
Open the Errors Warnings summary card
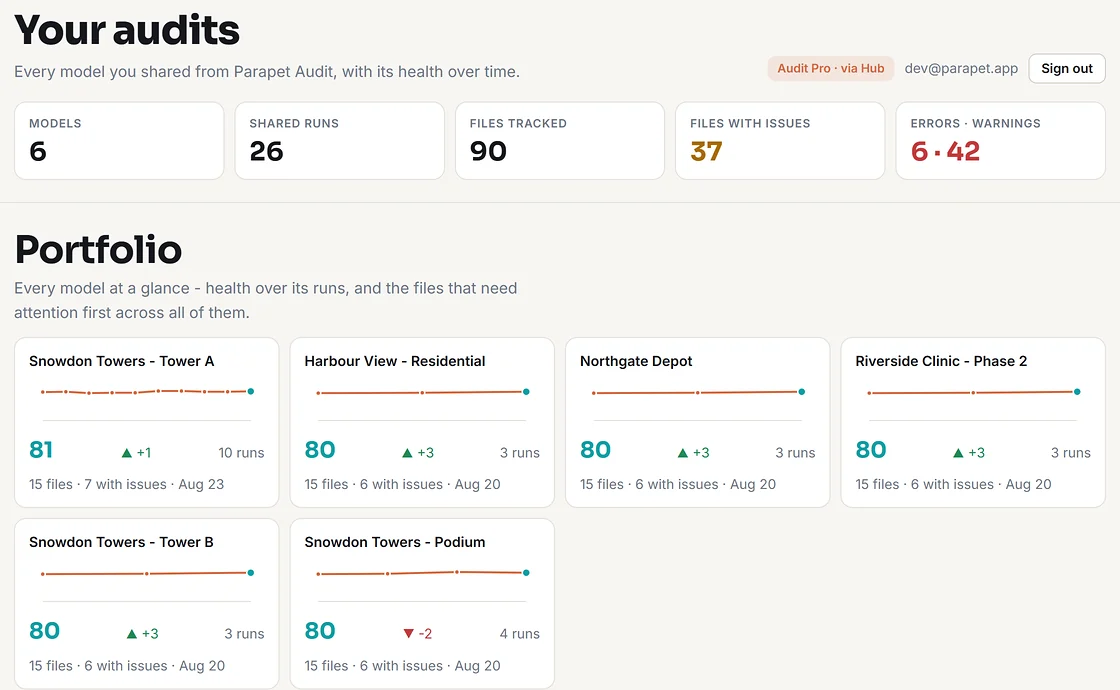tap(1001, 141)
